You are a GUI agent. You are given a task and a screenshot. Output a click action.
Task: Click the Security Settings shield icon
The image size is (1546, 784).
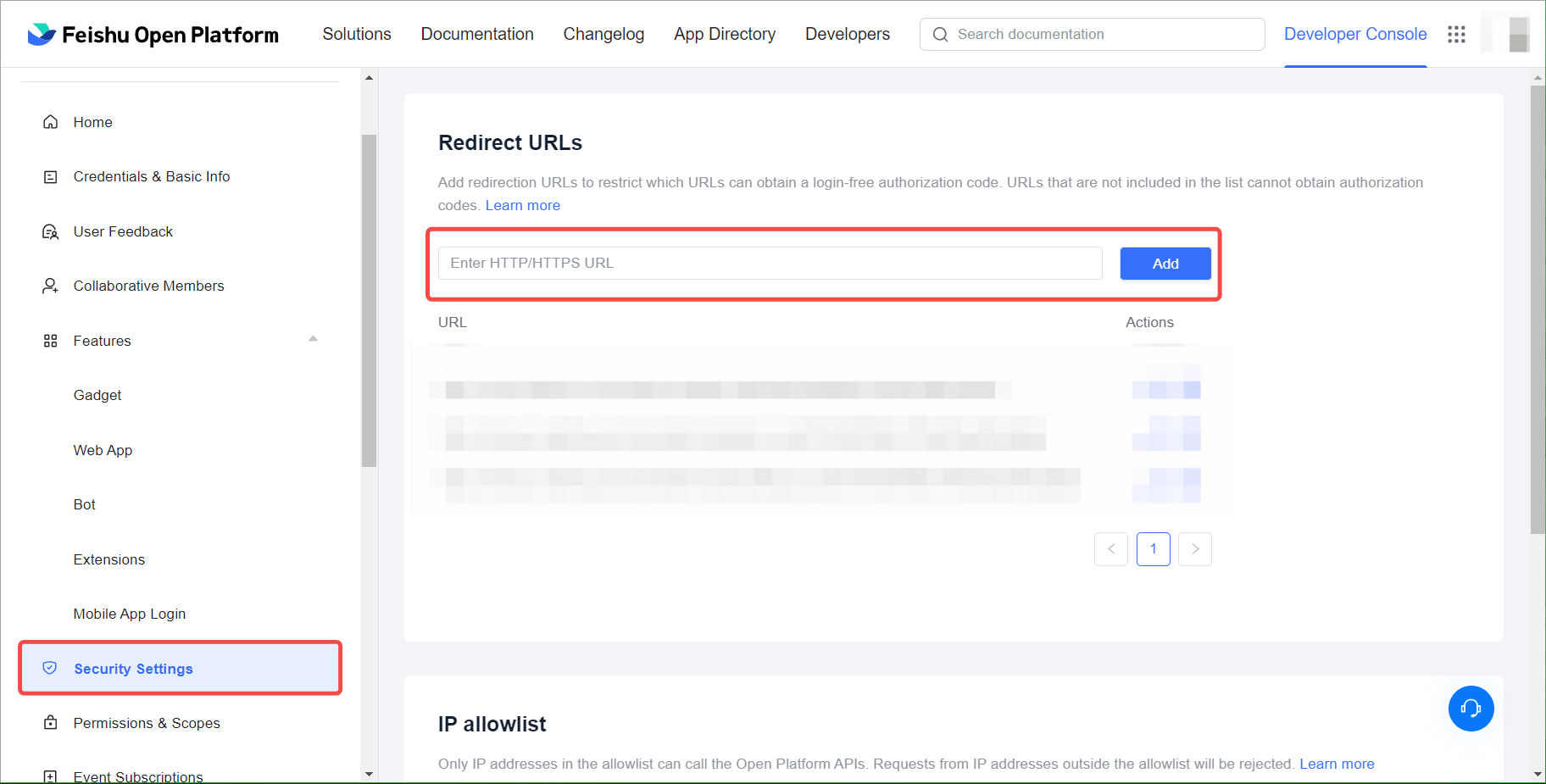50,669
